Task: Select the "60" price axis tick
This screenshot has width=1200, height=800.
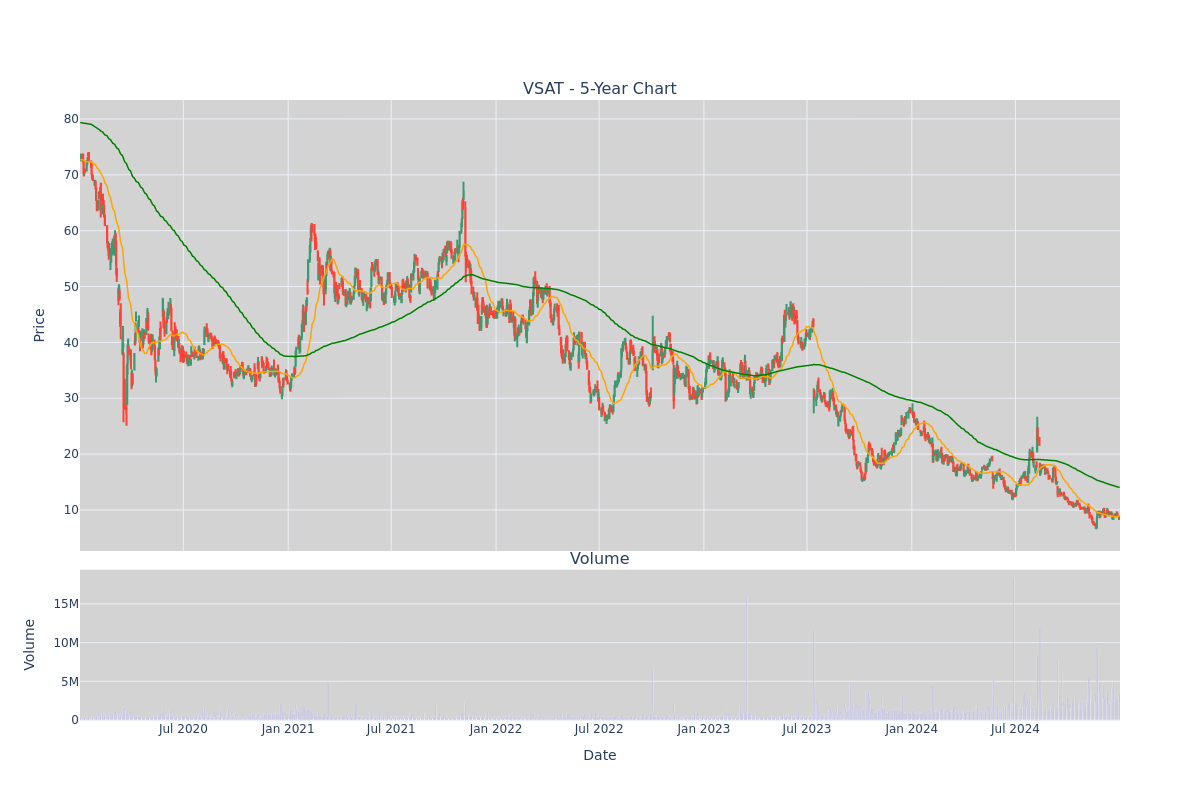Action: (71, 231)
